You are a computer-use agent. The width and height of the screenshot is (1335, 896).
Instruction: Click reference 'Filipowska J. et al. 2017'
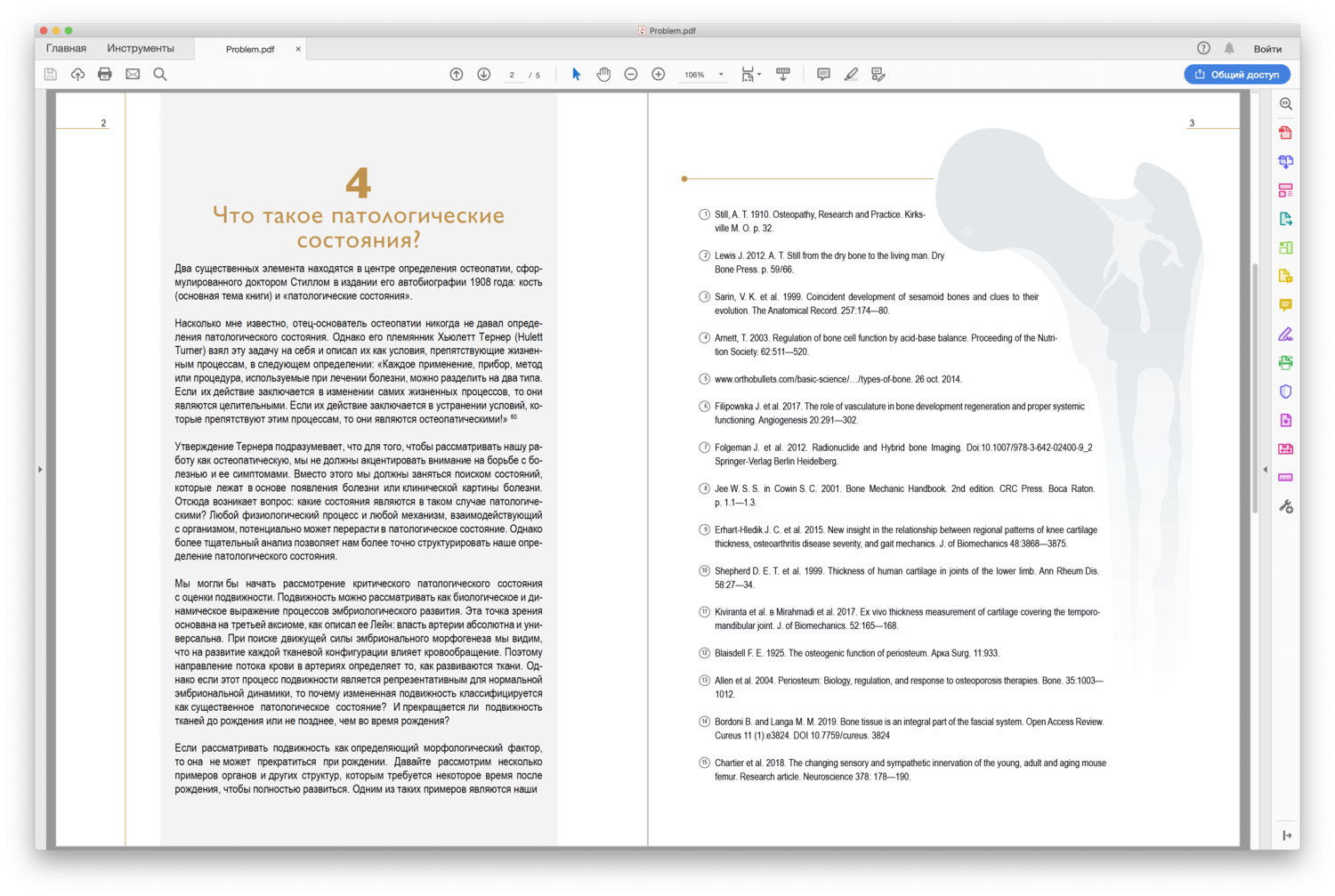[900, 413]
